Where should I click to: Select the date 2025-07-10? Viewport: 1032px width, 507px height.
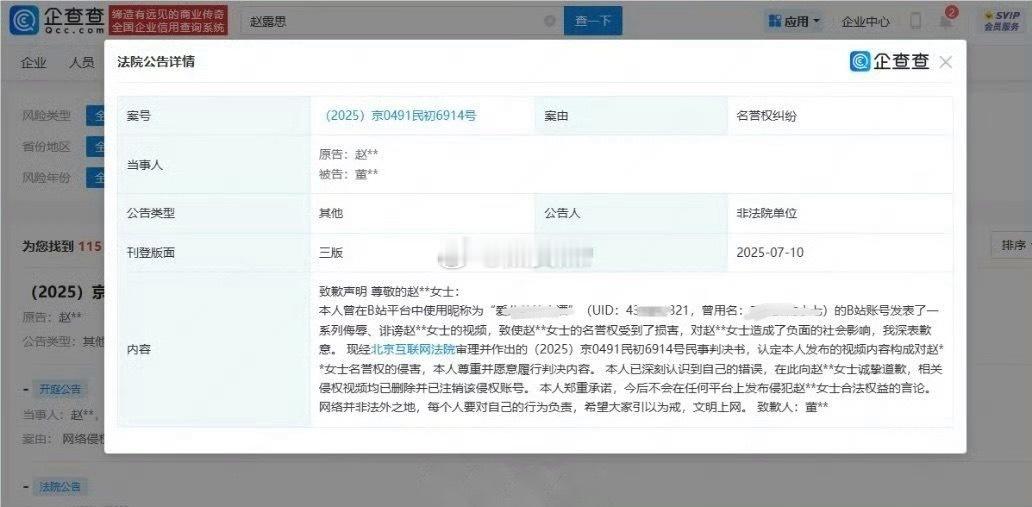(770, 252)
